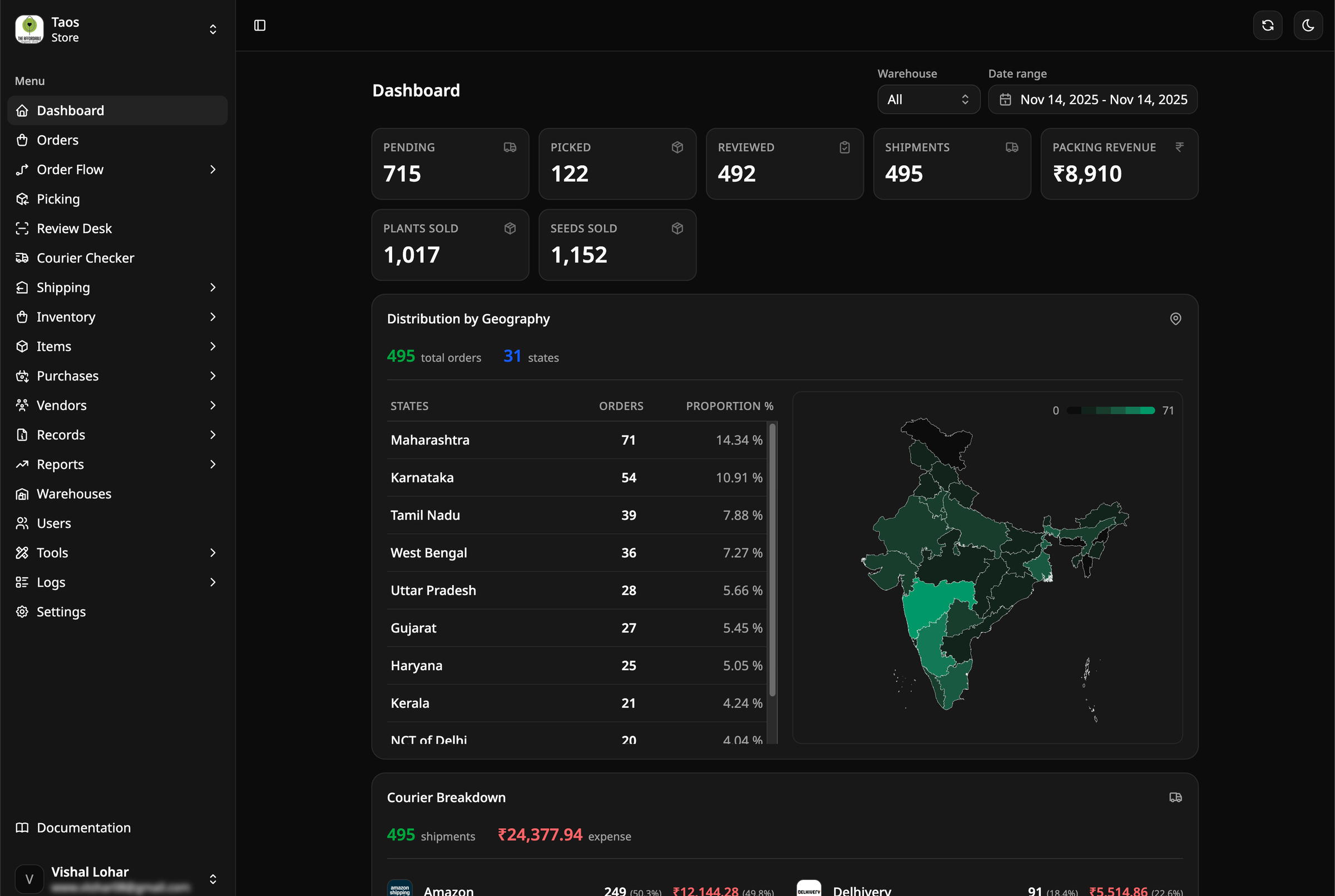Viewport: 1335px width, 896px height.
Task: Open Vishal Lohar user menu
Action: [x=118, y=878]
